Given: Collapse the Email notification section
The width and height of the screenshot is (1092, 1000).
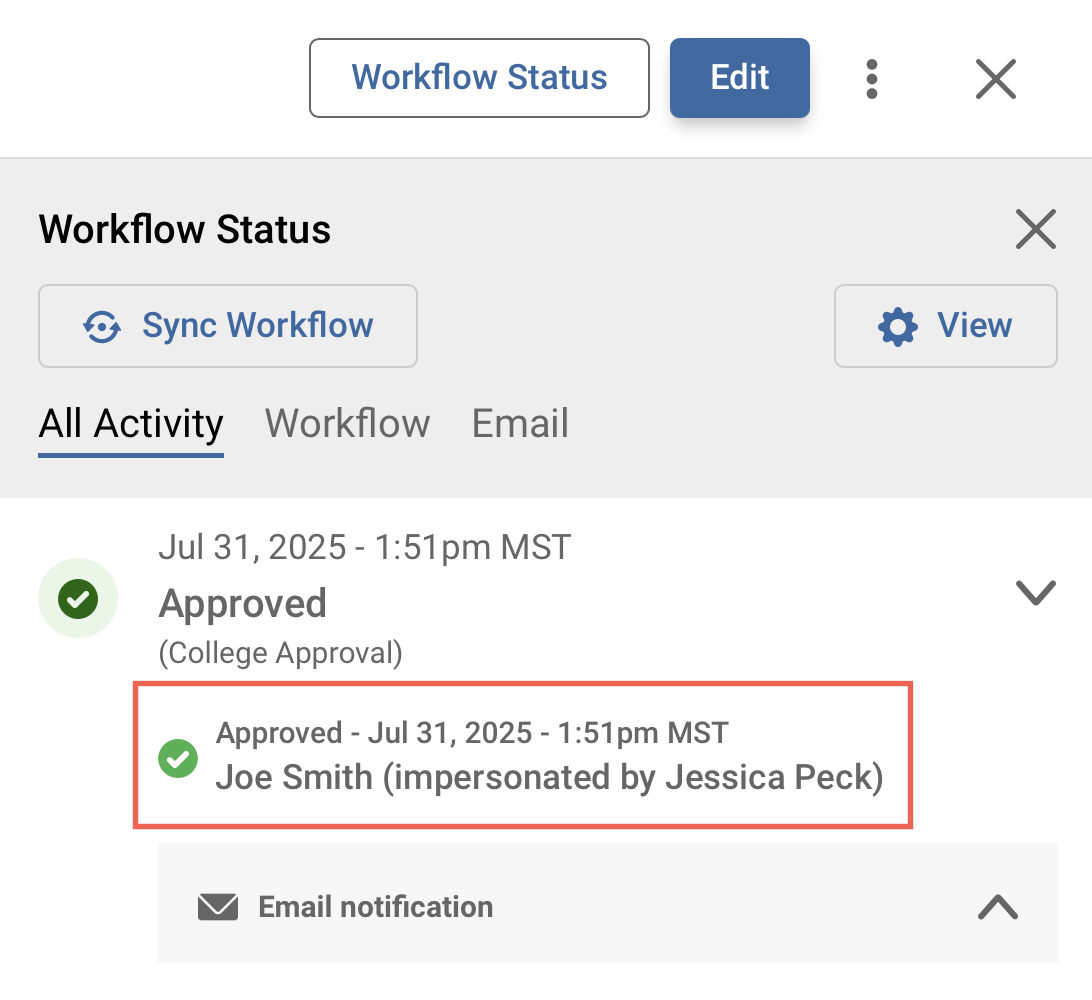Looking at the screenshot, I should (x=996, y=906).
